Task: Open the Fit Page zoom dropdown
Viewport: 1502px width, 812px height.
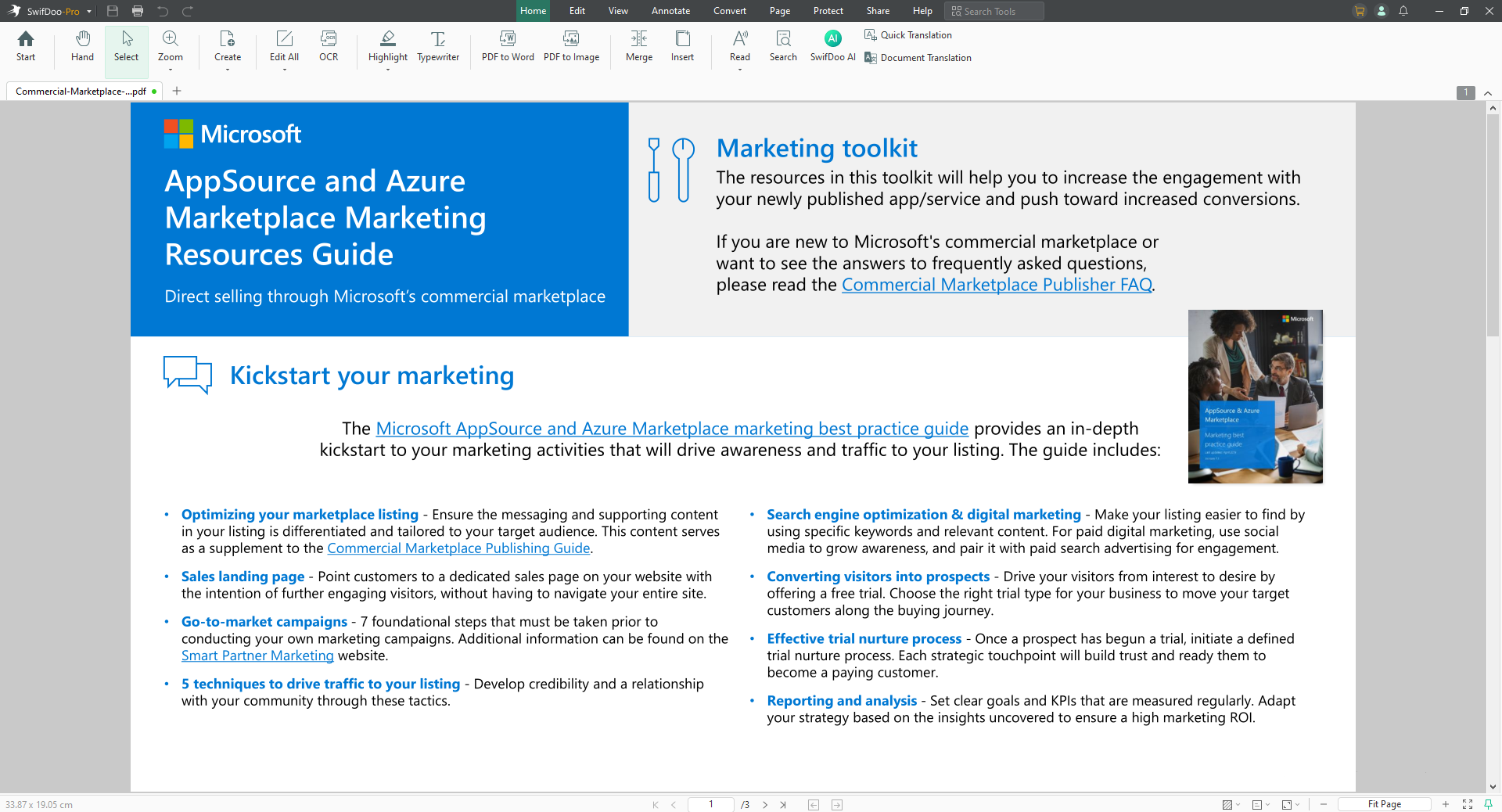Action: 1384,804
